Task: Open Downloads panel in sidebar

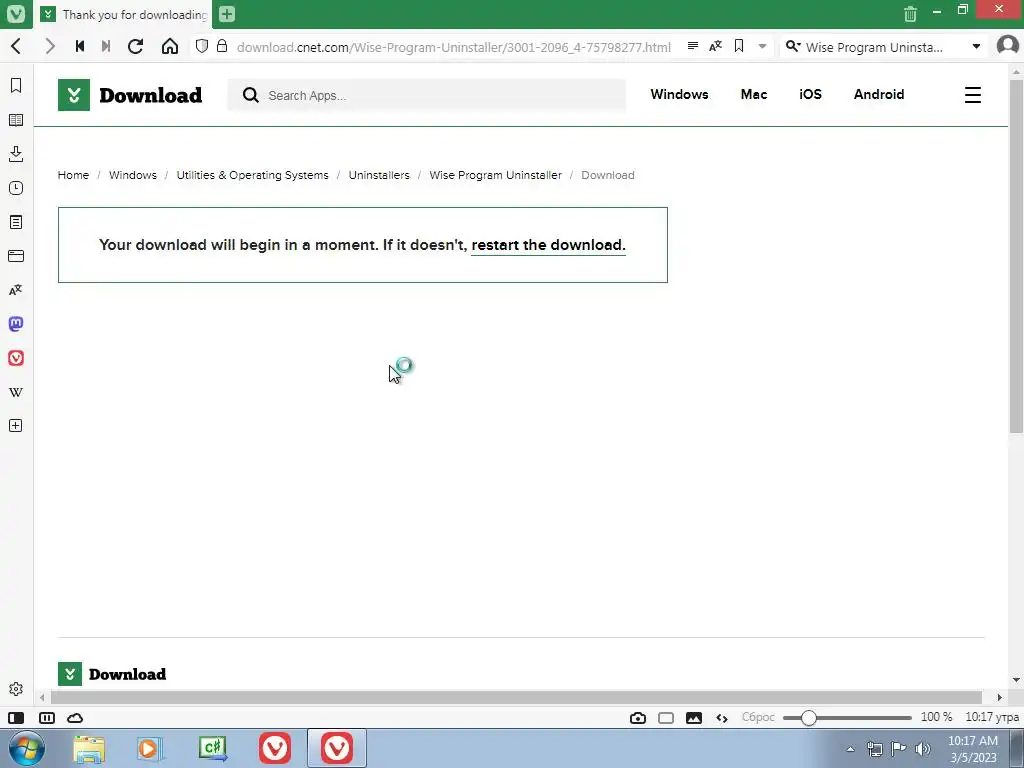Action: (16, 154)
